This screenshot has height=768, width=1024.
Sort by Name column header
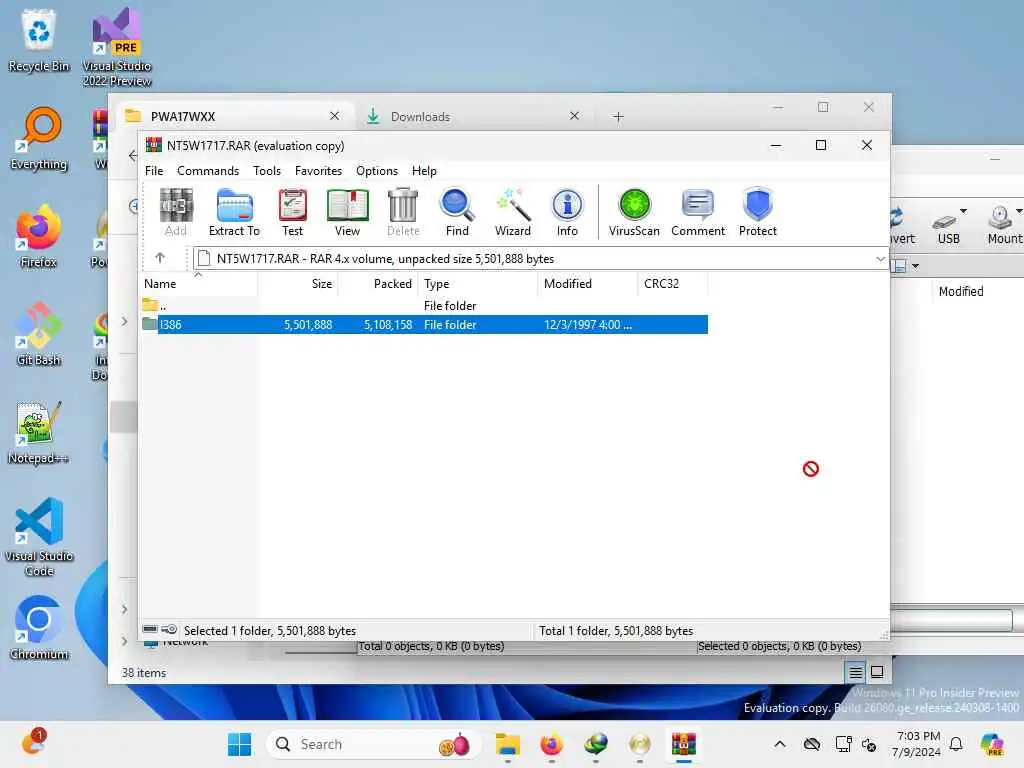199,283
